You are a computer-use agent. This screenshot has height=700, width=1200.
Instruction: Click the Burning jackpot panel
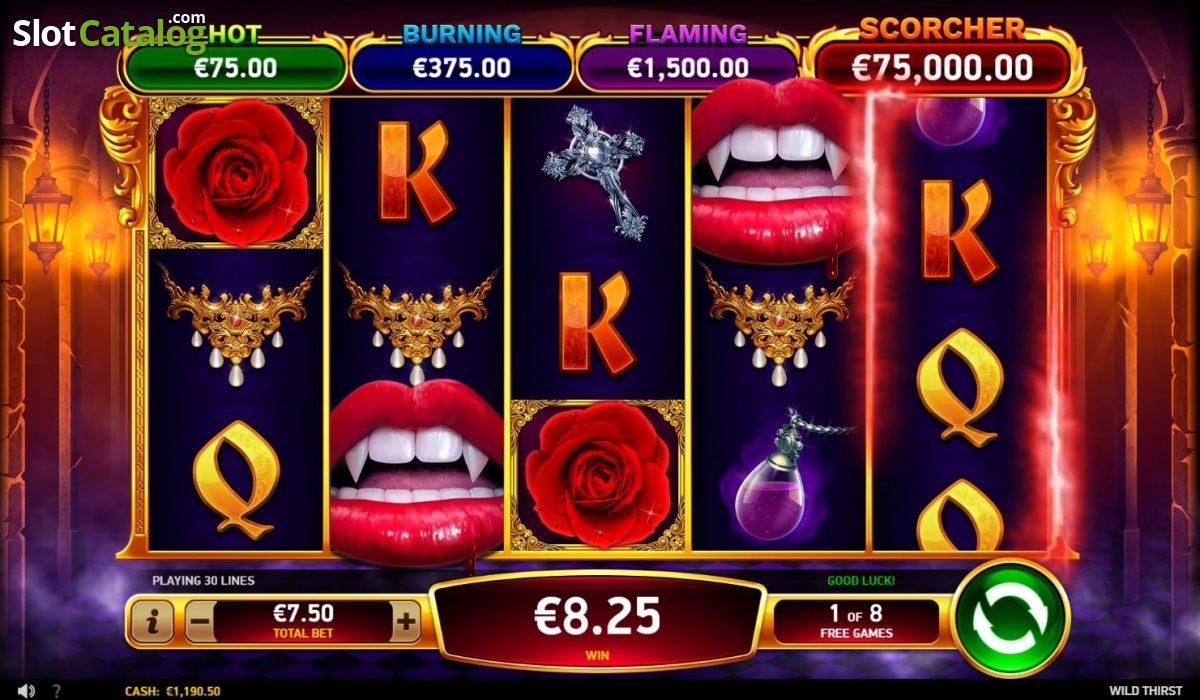(461, 57)
